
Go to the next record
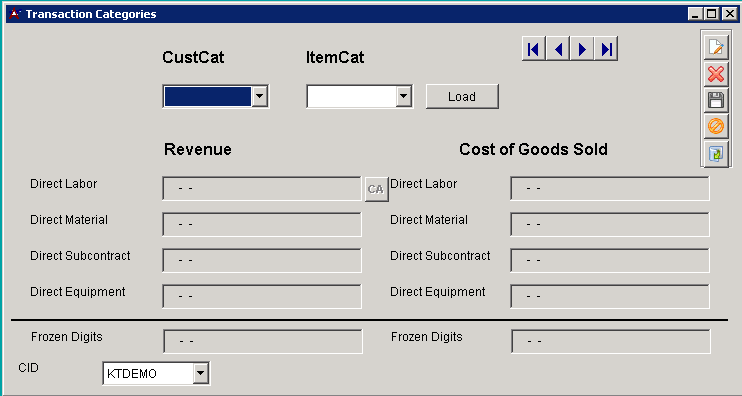point(582,49)
